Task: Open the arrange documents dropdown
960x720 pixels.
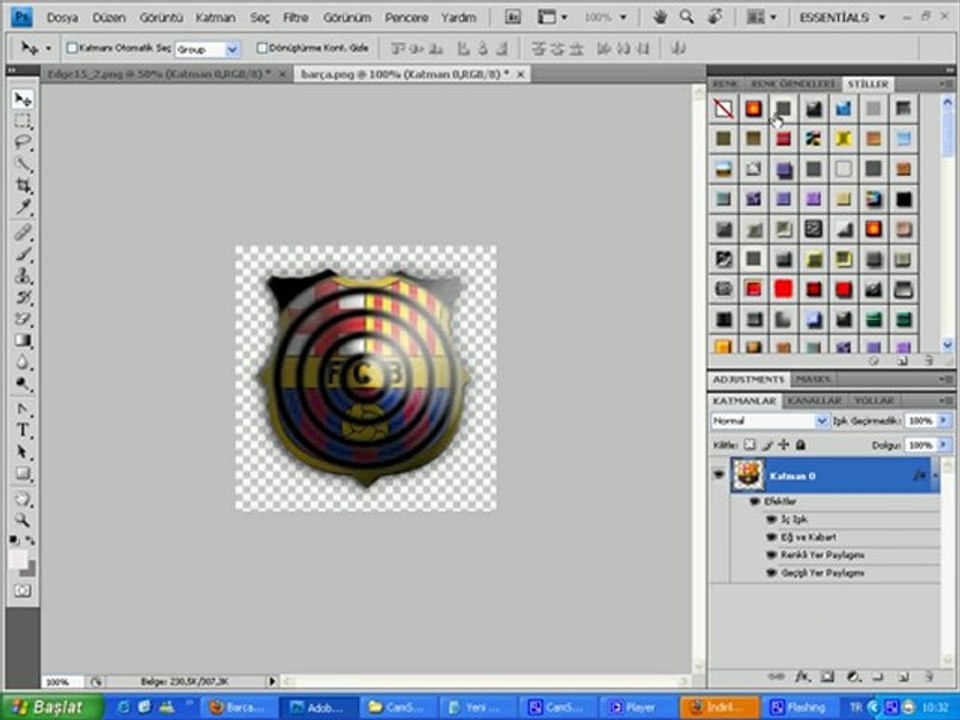Action: point(761,17)
